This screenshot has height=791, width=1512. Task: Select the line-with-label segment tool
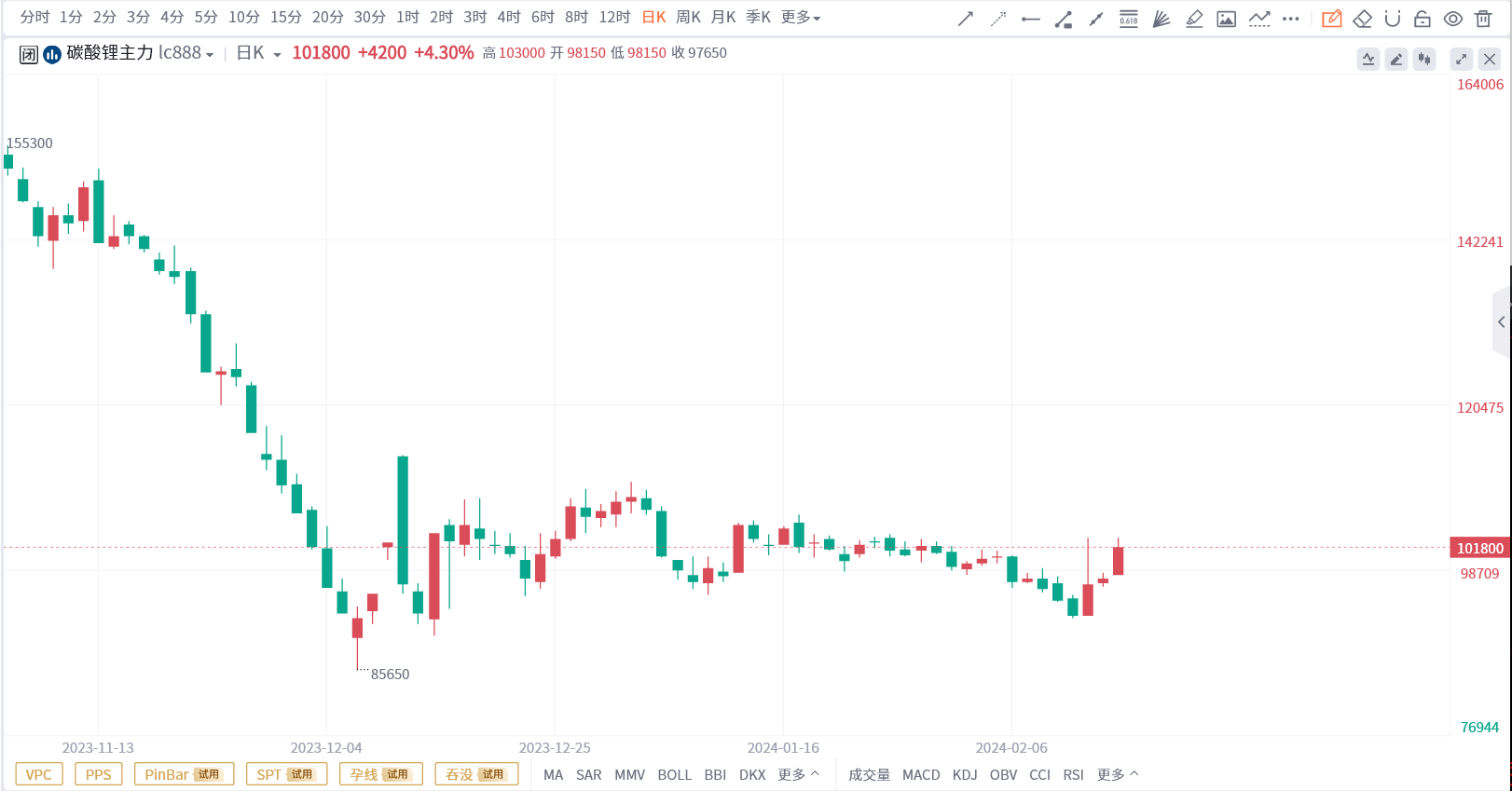pos(1064,19)
